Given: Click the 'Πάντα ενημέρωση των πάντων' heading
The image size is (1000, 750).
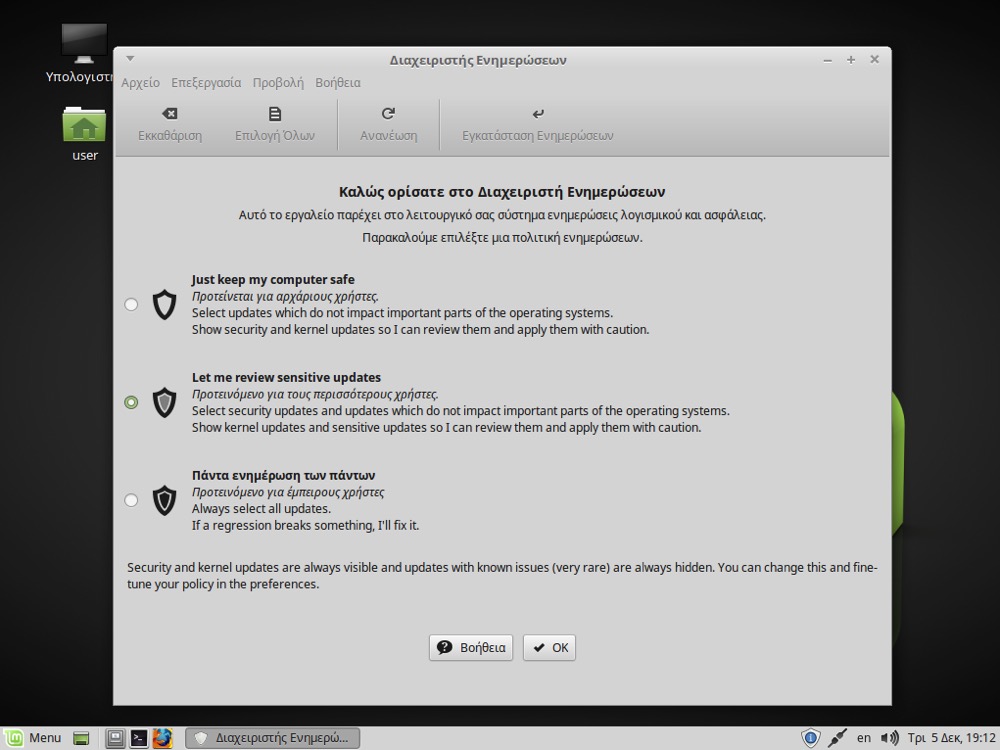Looking at the screenshot, I should (283, 475).
